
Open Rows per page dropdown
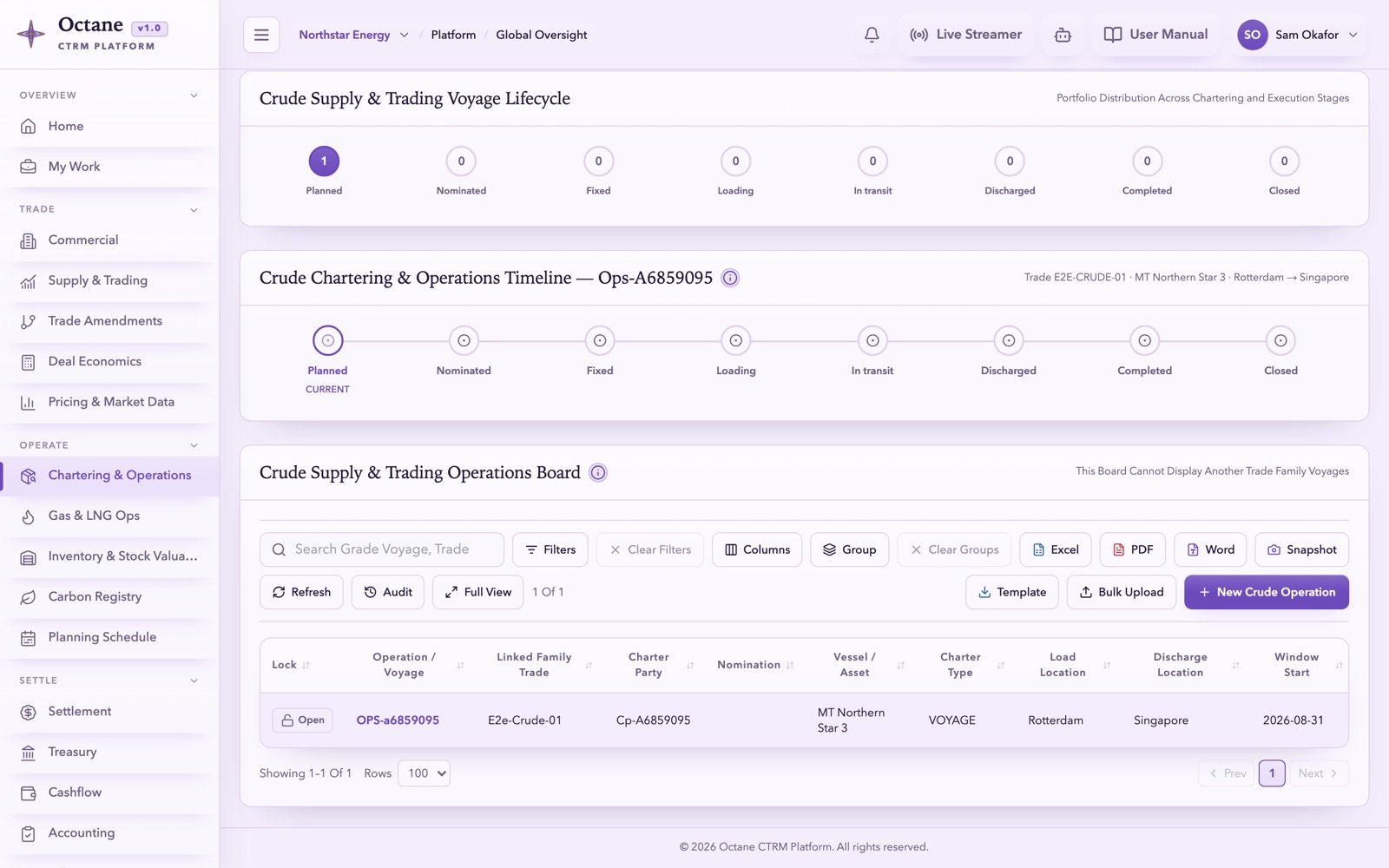coord(424,773)
